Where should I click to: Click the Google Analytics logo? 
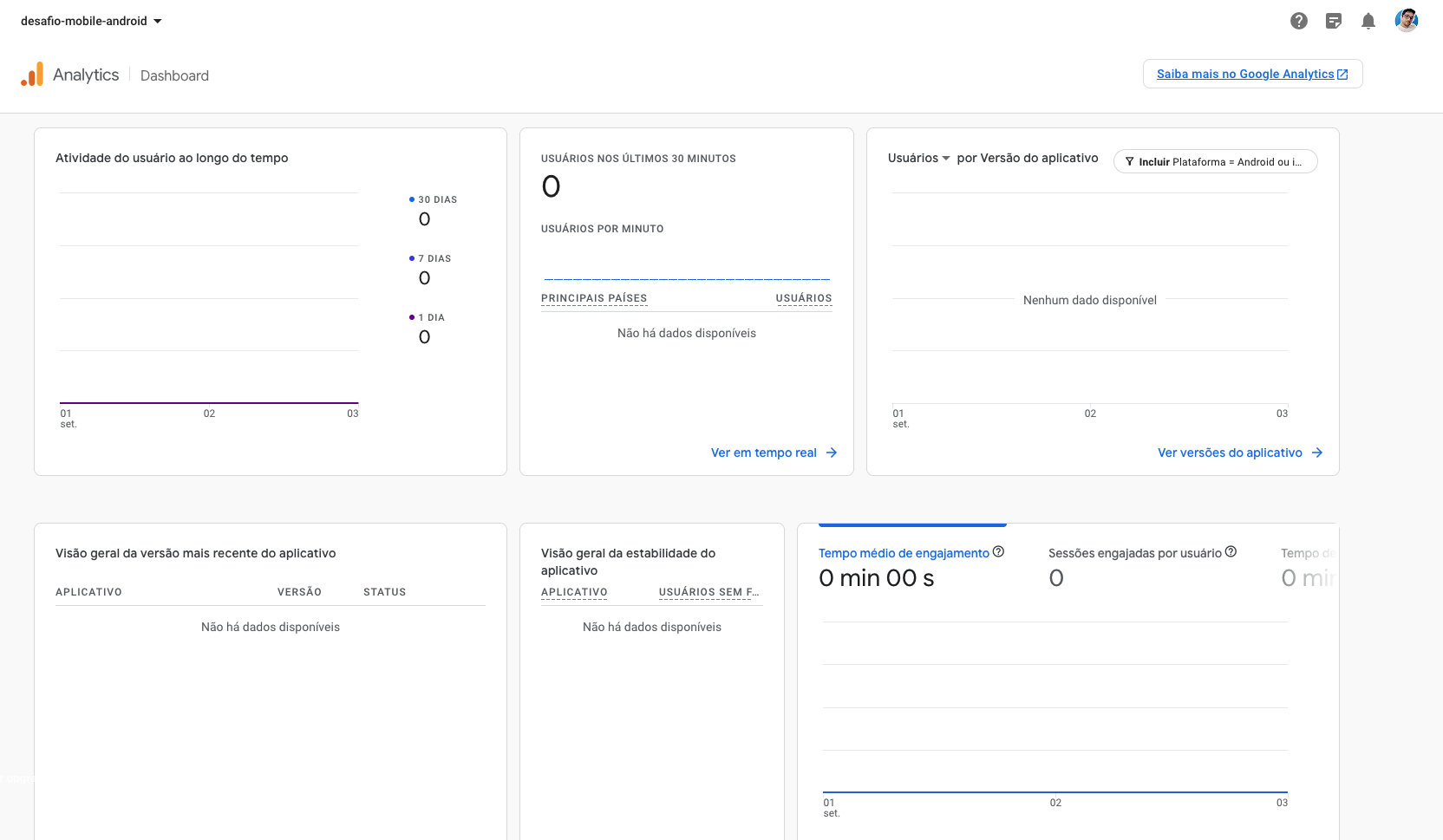32,74
